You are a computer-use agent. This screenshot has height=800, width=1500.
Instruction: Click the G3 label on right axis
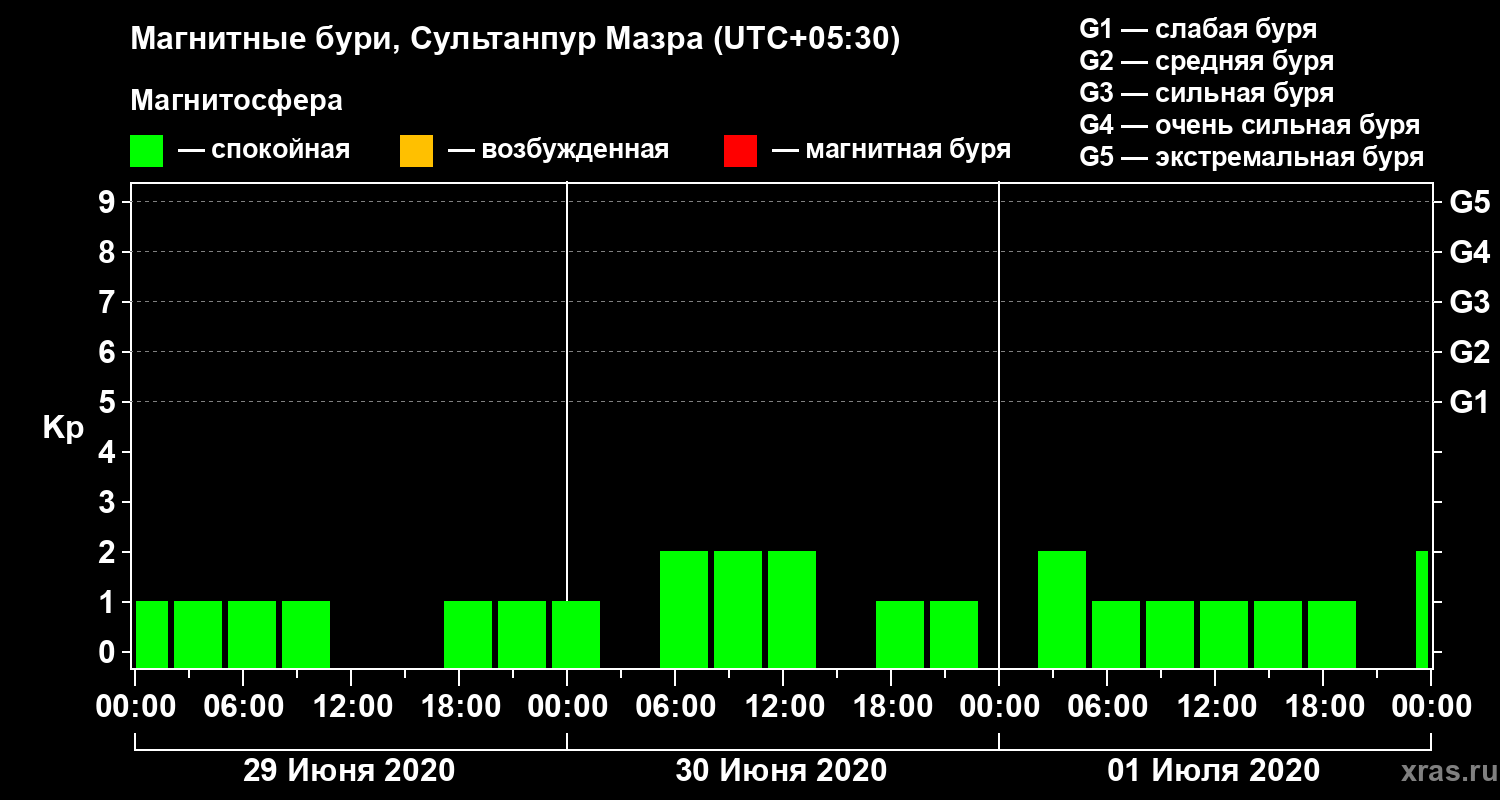[x=1470, y=302]
